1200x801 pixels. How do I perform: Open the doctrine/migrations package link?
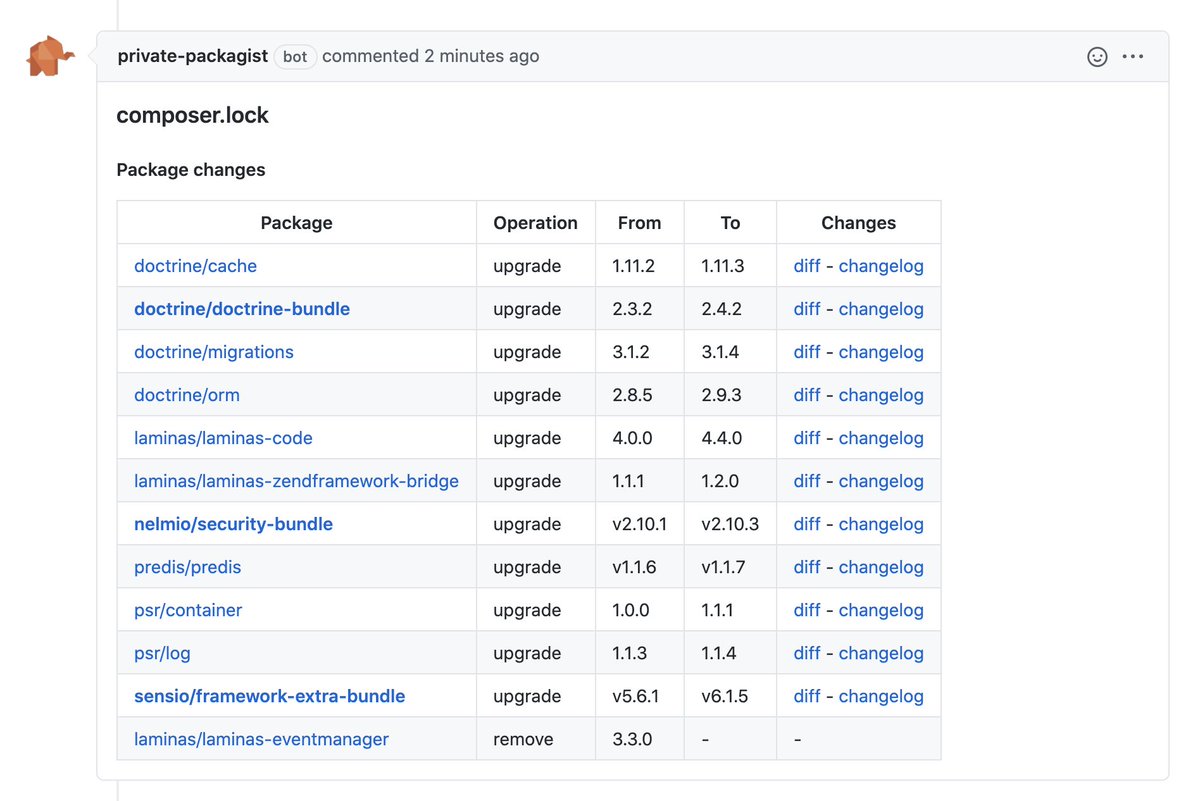(x=214, y=352)
